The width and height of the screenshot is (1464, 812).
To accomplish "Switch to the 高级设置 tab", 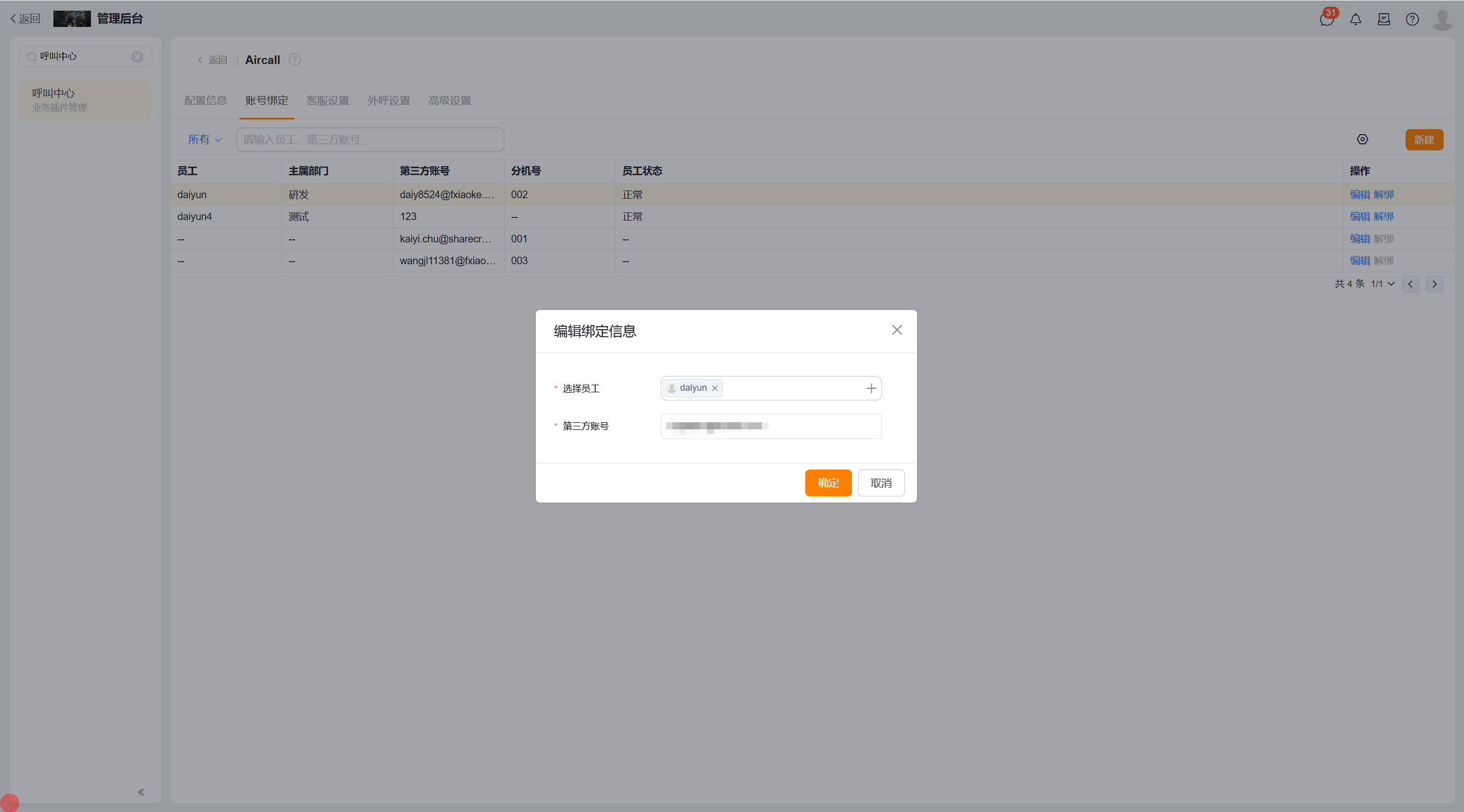I will [x=449, y=101].
